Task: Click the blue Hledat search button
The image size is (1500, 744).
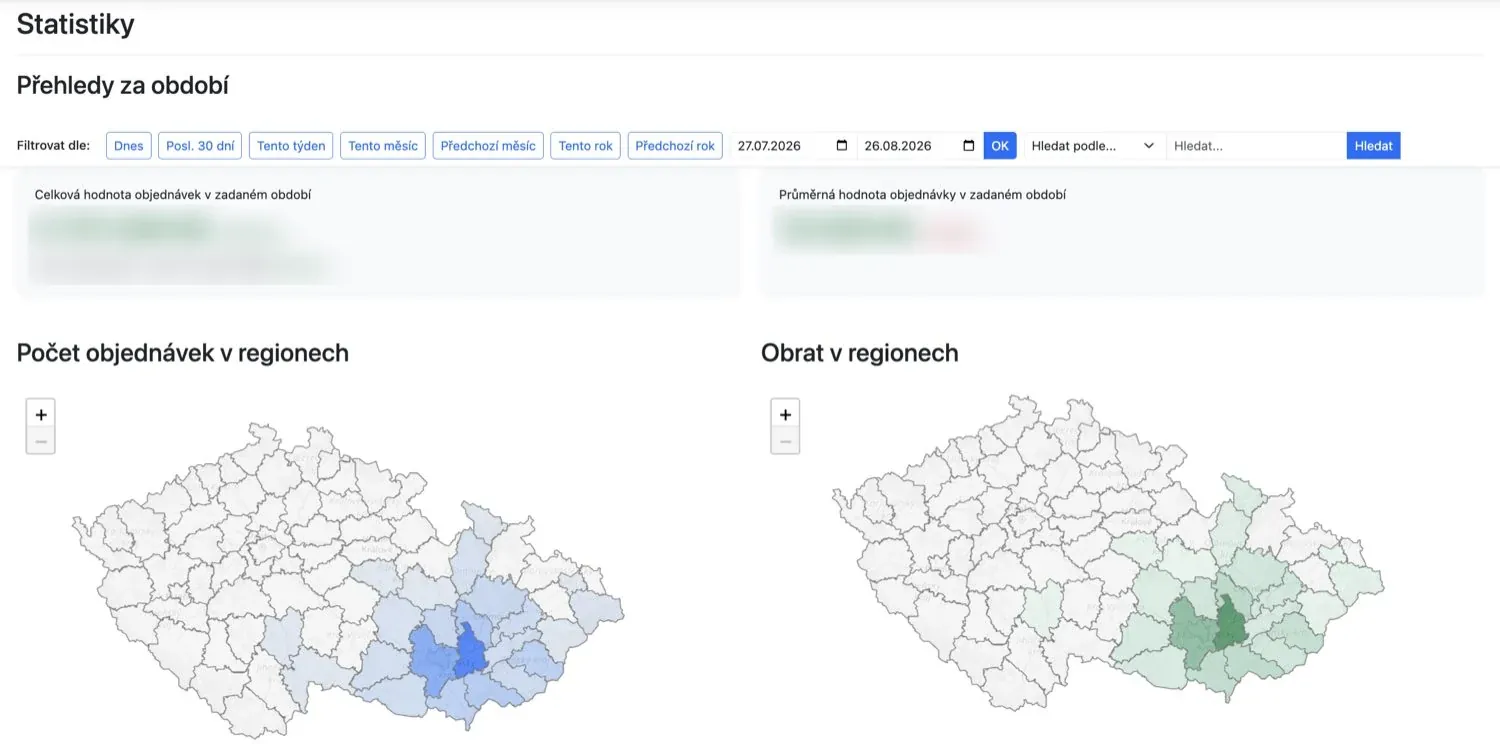Action: point(1374,146)
